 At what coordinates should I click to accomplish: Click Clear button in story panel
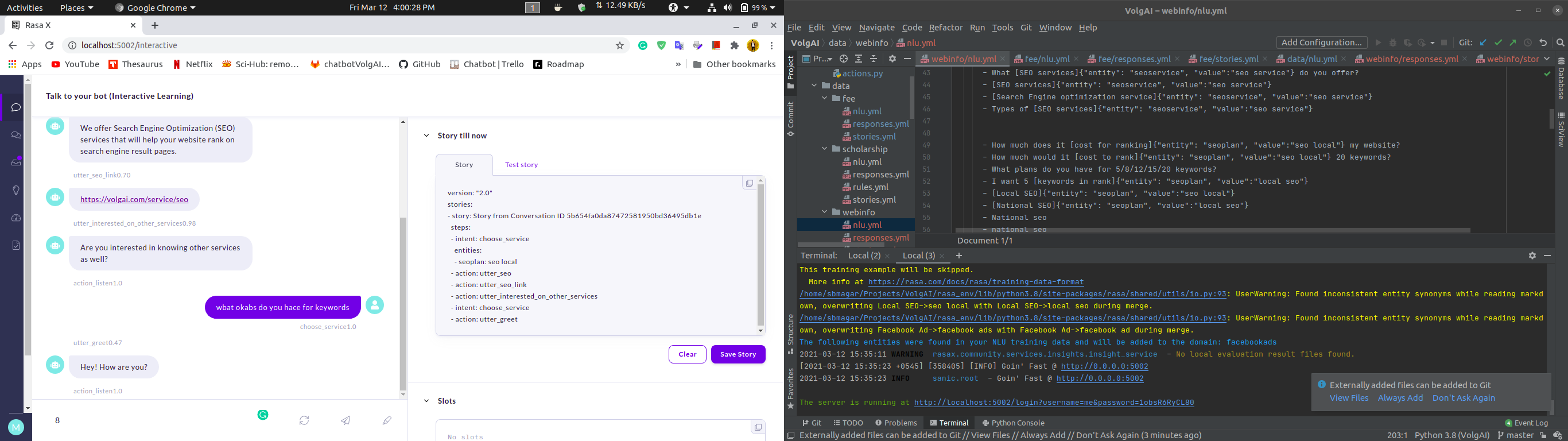click(x=687, y=354)
